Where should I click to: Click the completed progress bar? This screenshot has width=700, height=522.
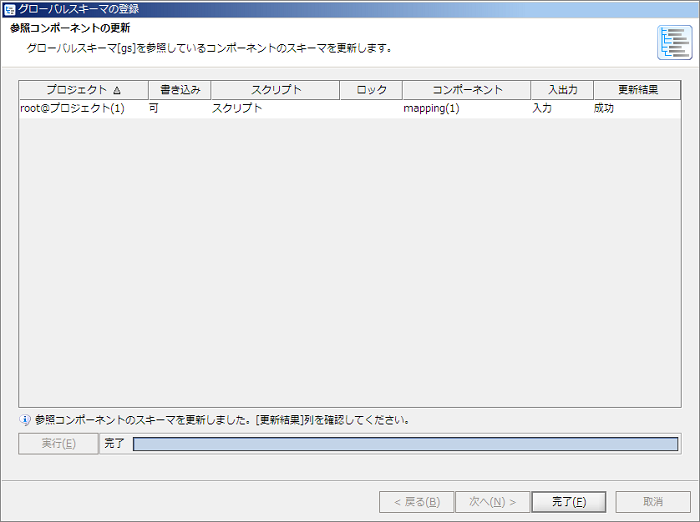click(x=405, y=444)
